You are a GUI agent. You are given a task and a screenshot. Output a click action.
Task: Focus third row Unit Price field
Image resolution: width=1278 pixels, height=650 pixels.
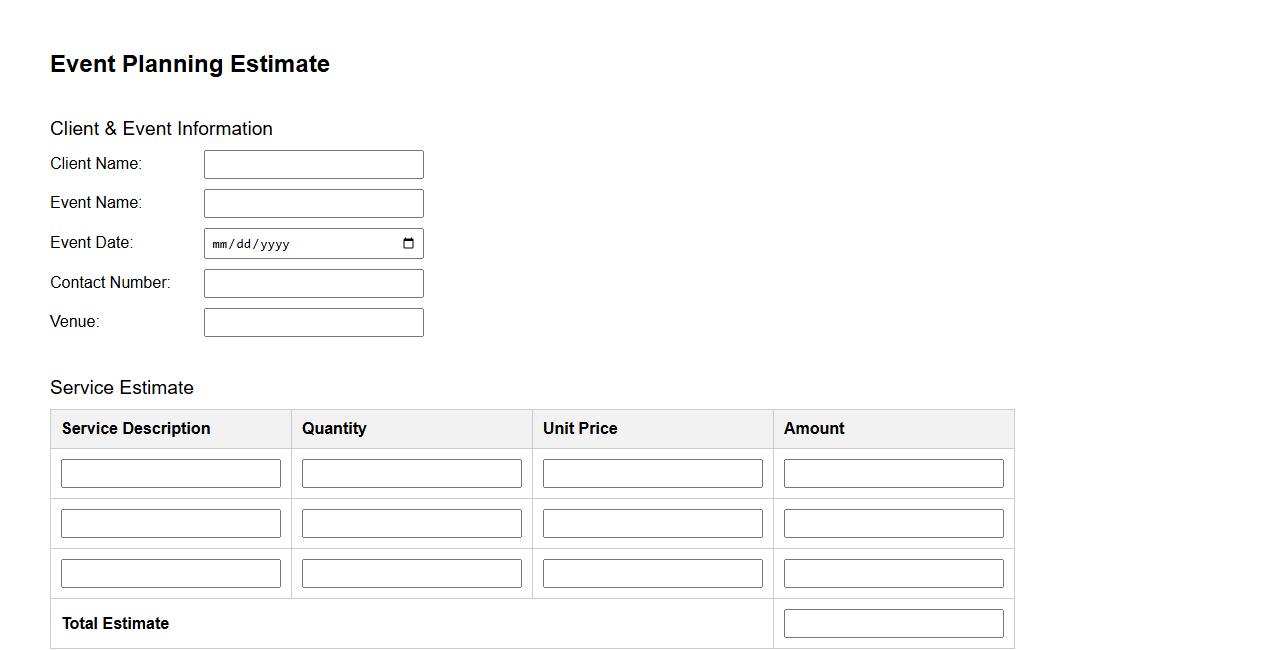tap(652, 574)
